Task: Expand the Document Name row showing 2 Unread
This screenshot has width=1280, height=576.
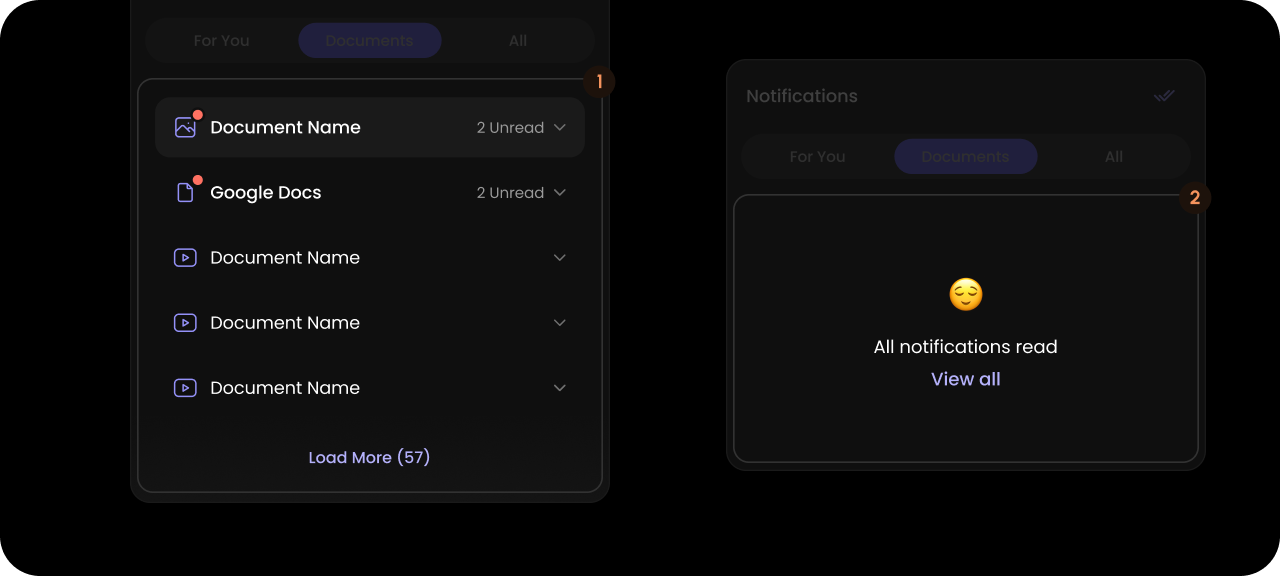Action: point(560,127)
